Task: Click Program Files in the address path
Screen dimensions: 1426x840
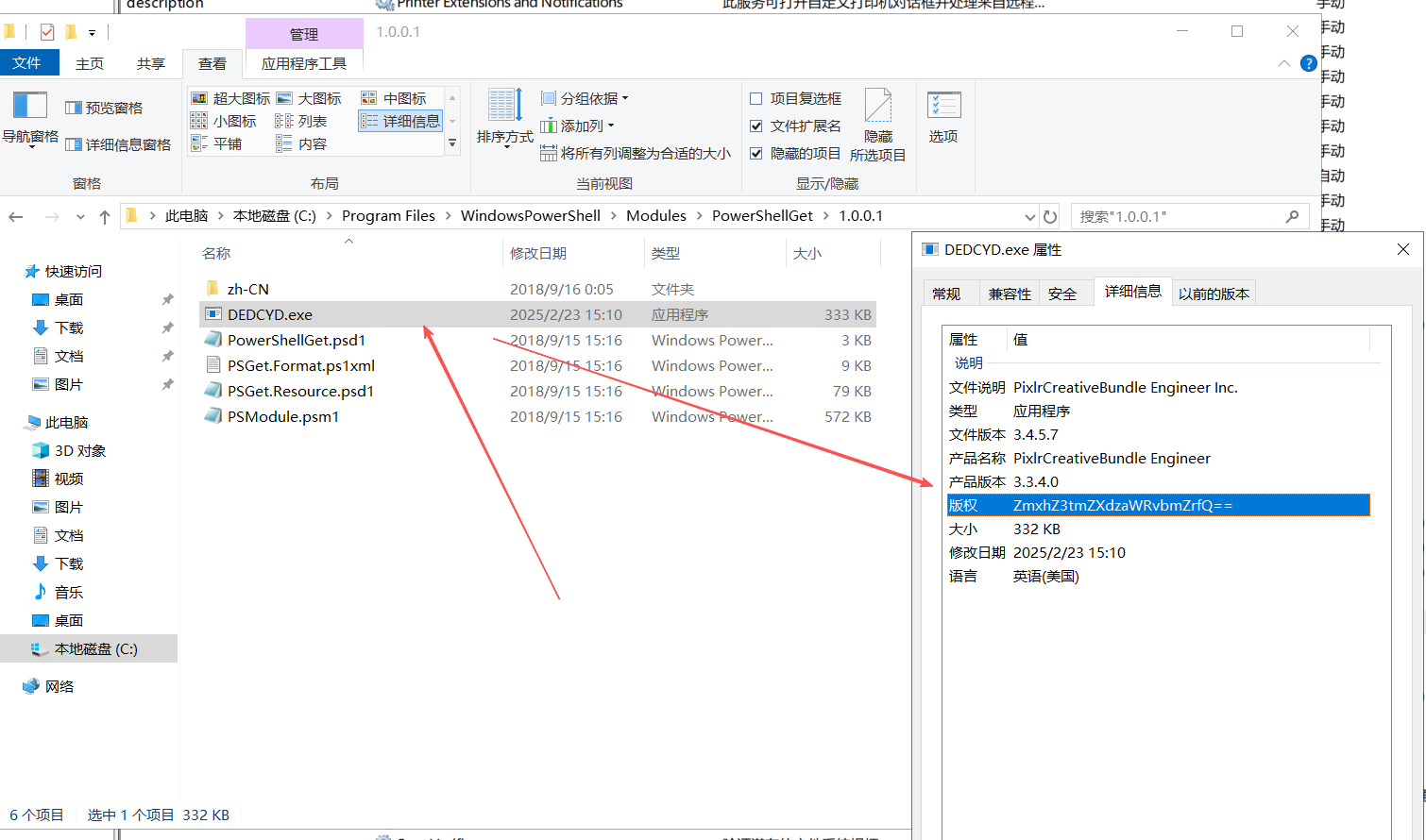Action: click(x=388, y=216)
